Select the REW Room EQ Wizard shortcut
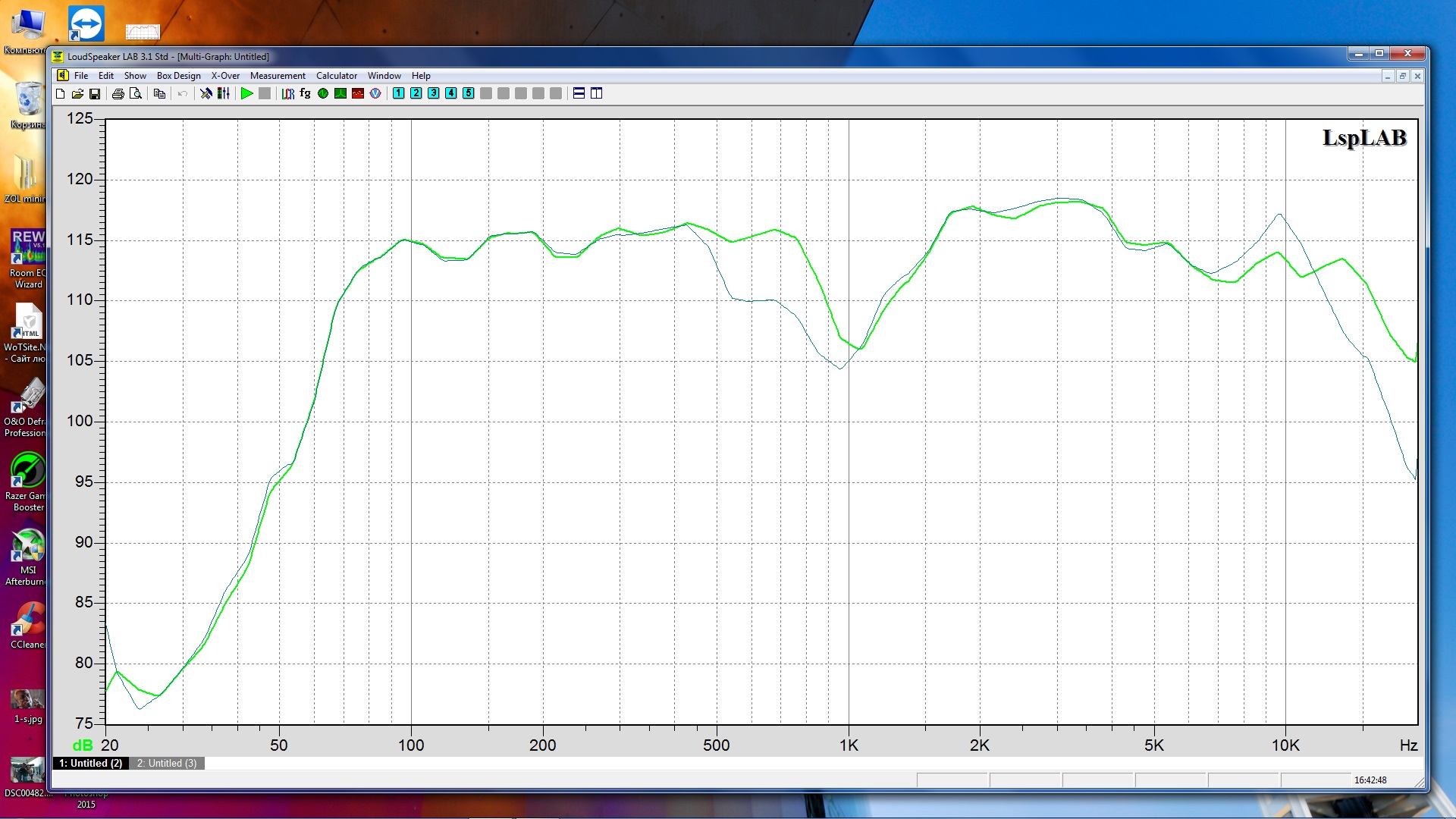 (28, 259)
